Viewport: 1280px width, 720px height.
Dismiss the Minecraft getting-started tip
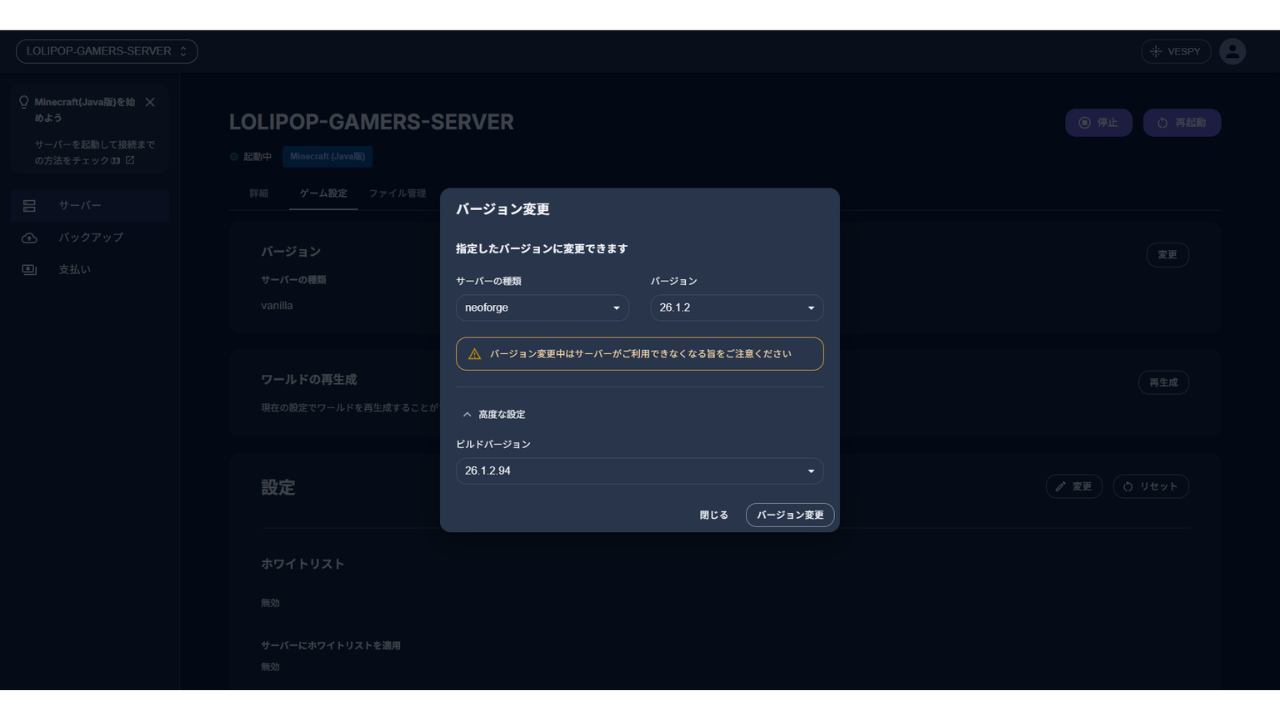tap(150, 102)
